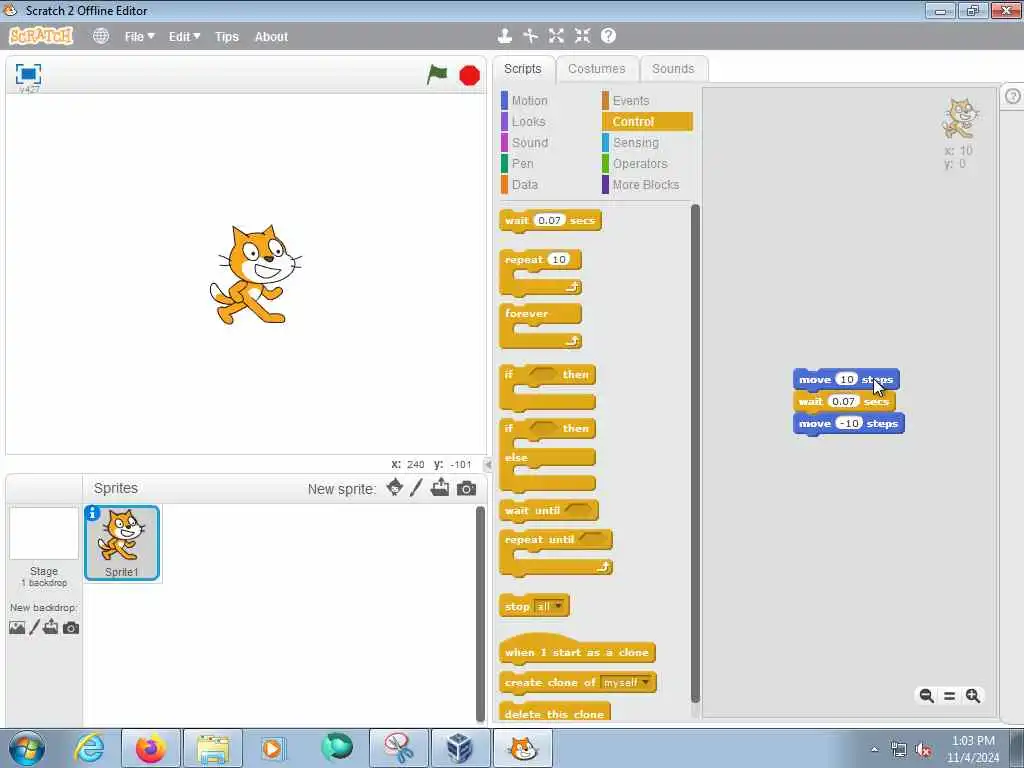This screenshot has width=1024, height=768.
Task: Paint a new sprite
Action: tap(416, 488)
